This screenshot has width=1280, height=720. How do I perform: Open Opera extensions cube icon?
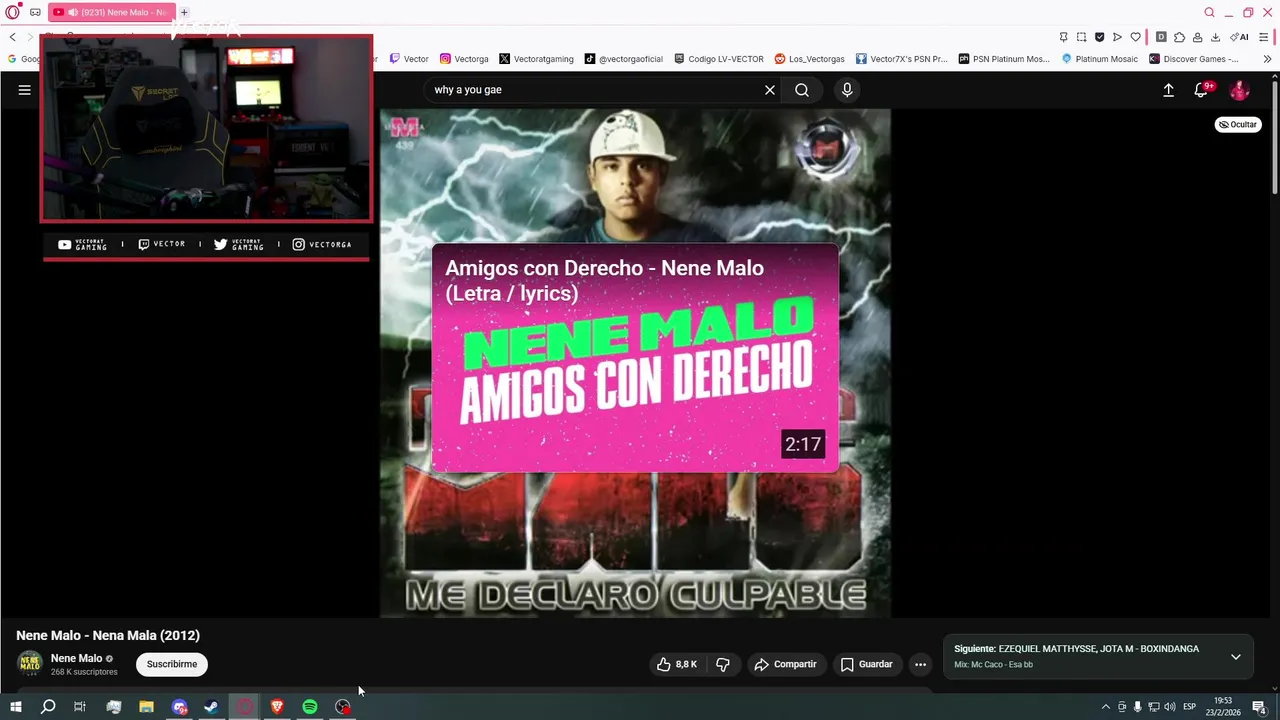click(1179, 37)
